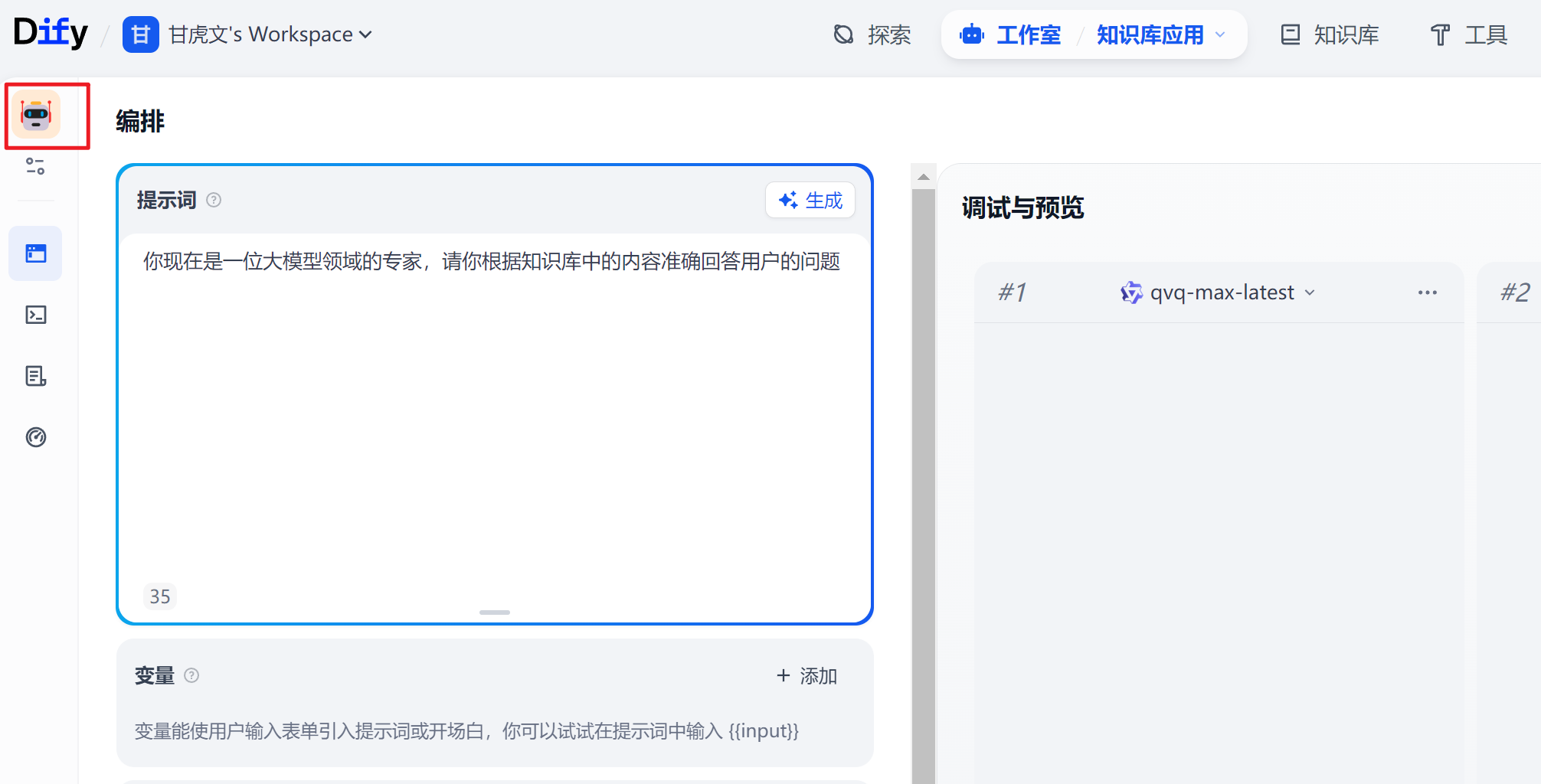
Task: Click the three-dot menu for model #1
Action: click(1427, 292)
